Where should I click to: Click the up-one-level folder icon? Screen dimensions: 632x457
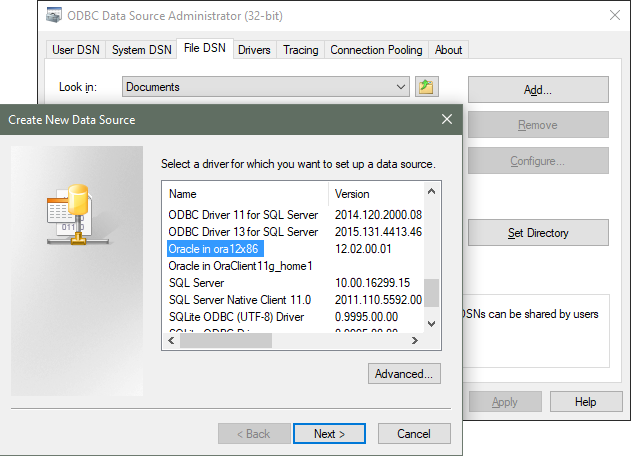pyautogui.click(x=427, y=87)
